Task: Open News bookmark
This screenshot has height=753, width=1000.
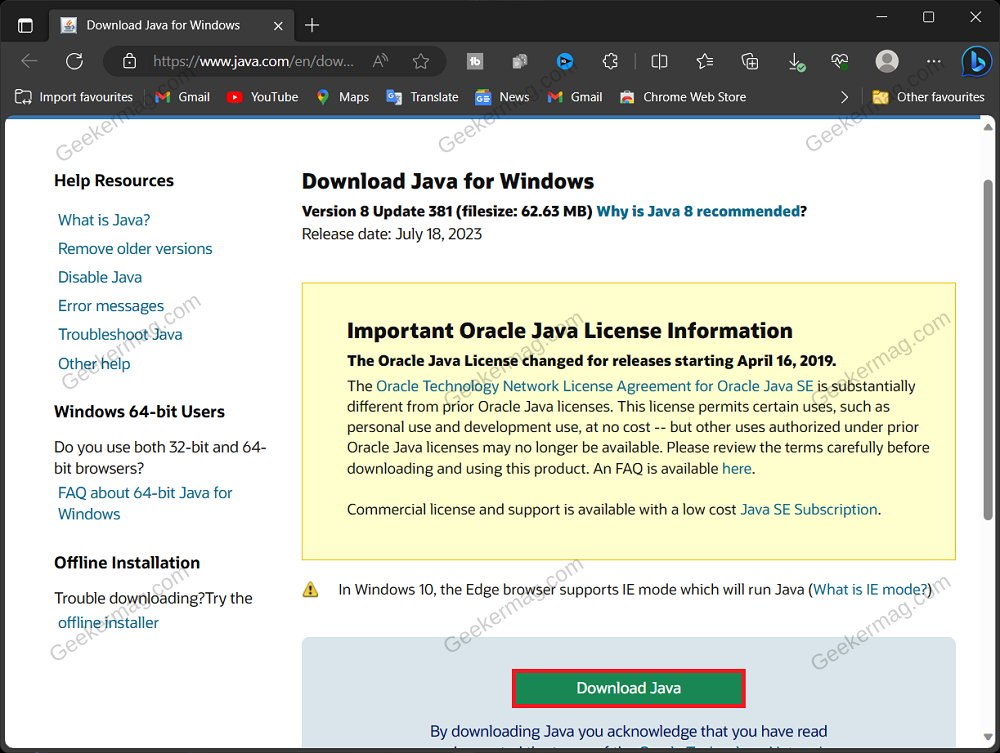Action: tap(503, 97)
